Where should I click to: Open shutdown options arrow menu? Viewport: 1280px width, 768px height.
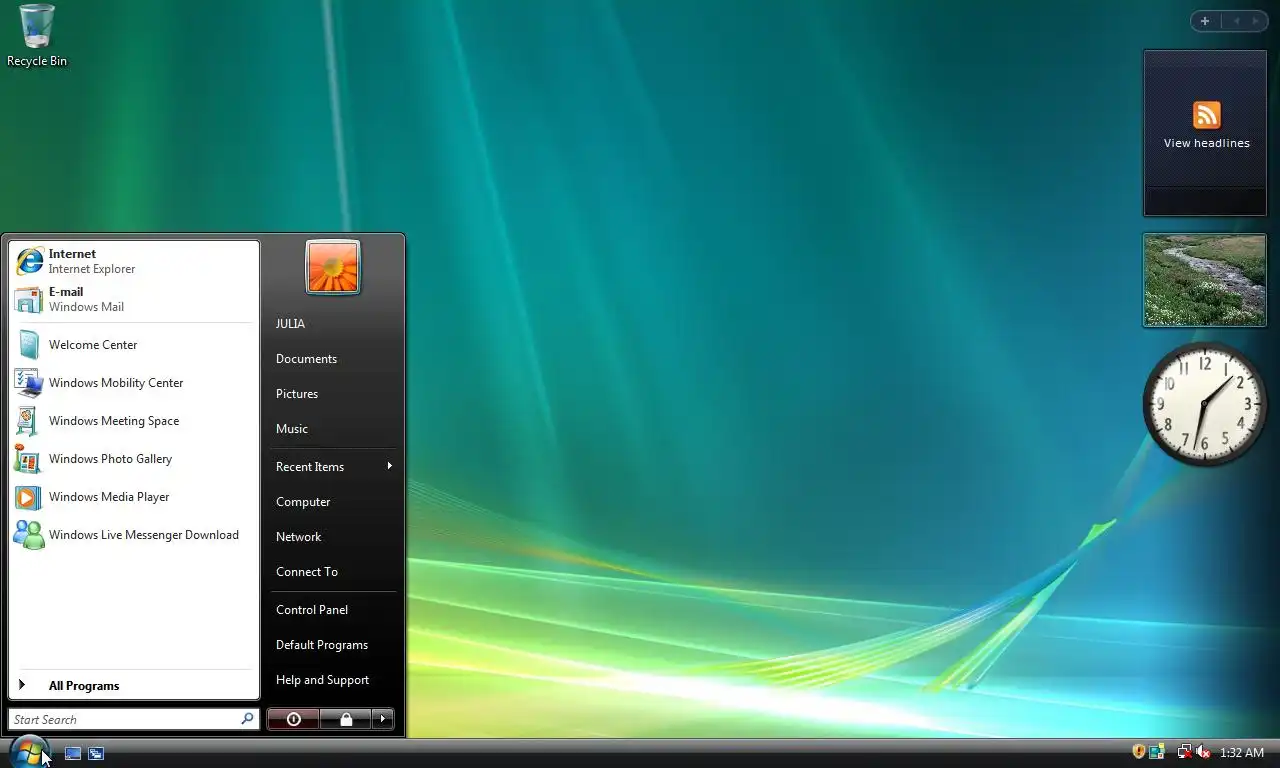pos(383,719)
